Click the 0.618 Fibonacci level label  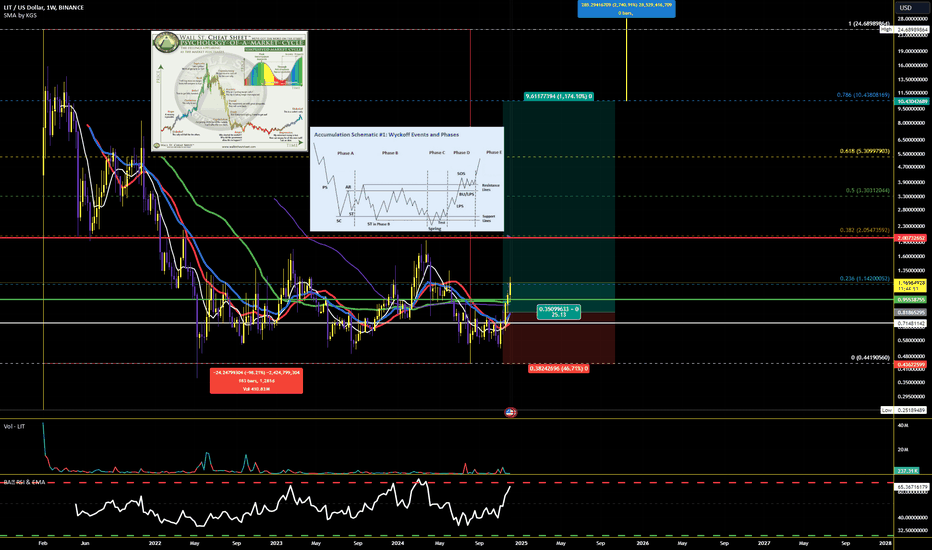click(865, 151)
